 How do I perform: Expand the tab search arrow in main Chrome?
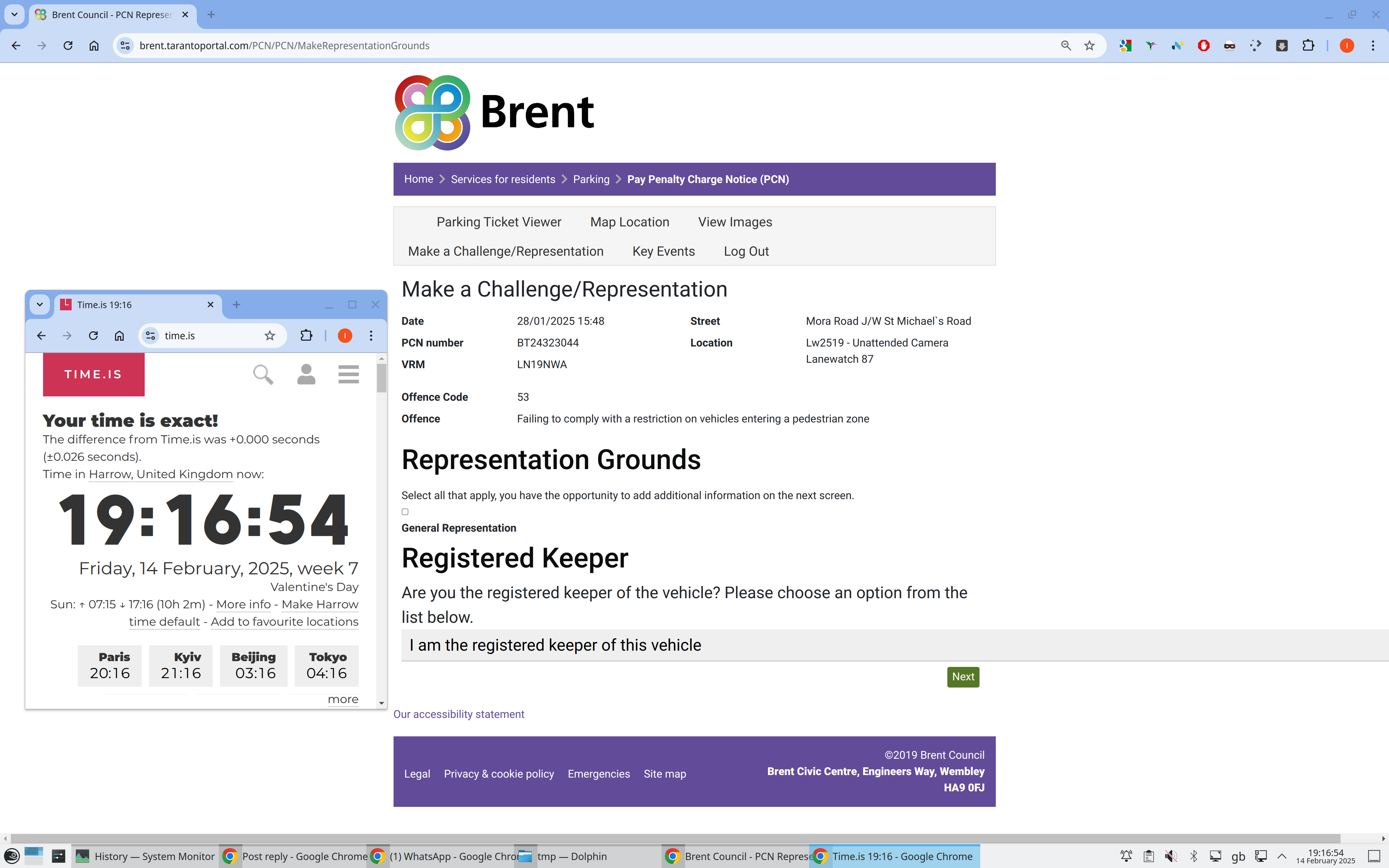(x=14, y=14)
